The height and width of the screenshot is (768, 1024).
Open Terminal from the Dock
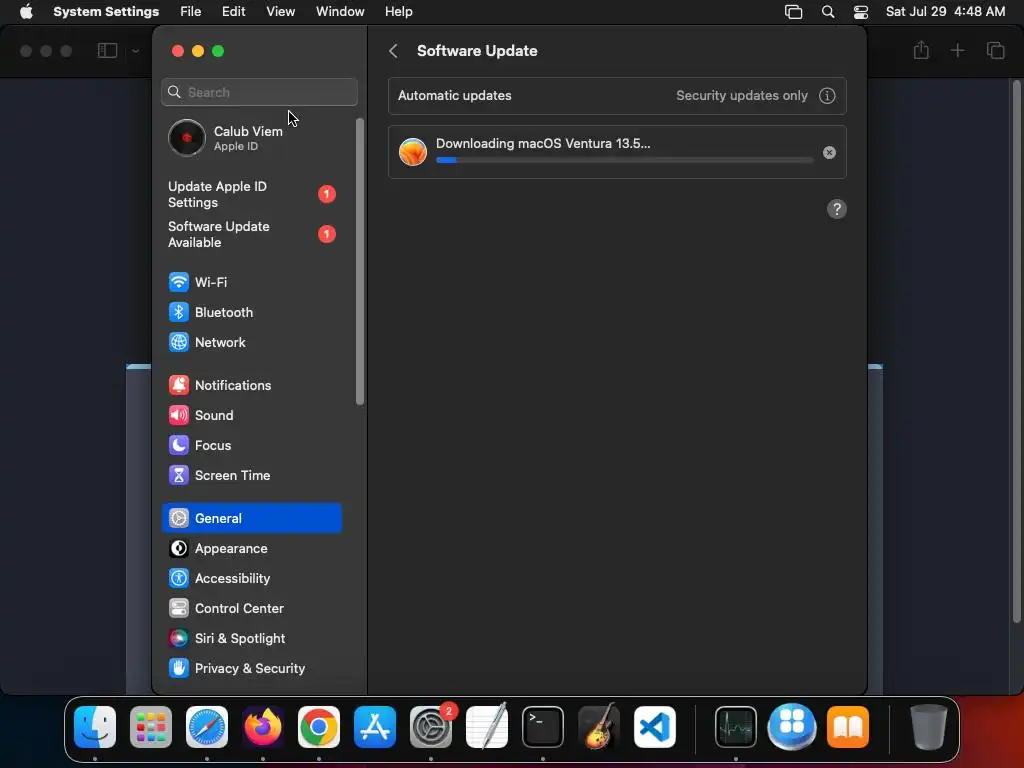[543, 727]
